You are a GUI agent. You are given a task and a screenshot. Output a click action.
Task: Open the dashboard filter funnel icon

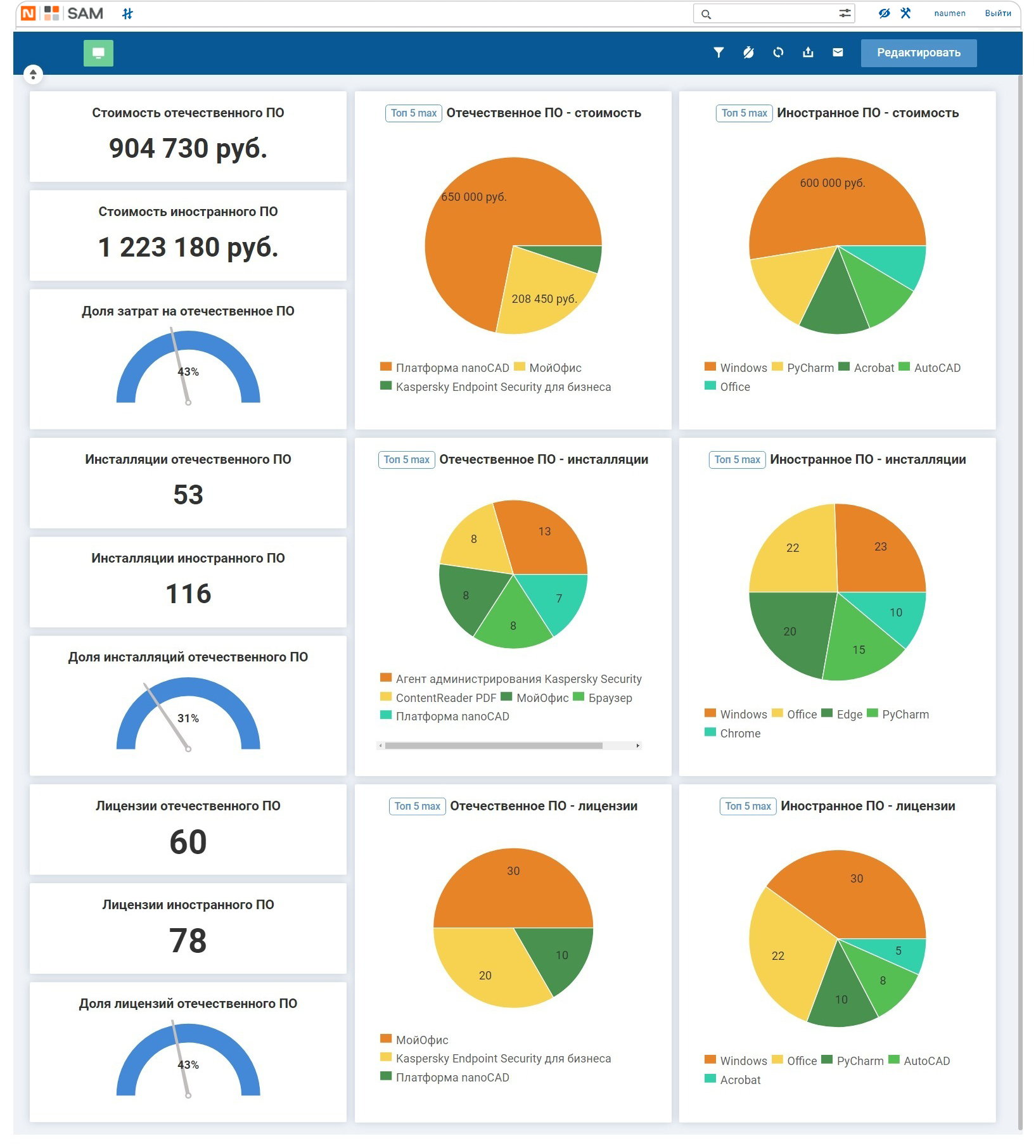[x=719, y=53]
